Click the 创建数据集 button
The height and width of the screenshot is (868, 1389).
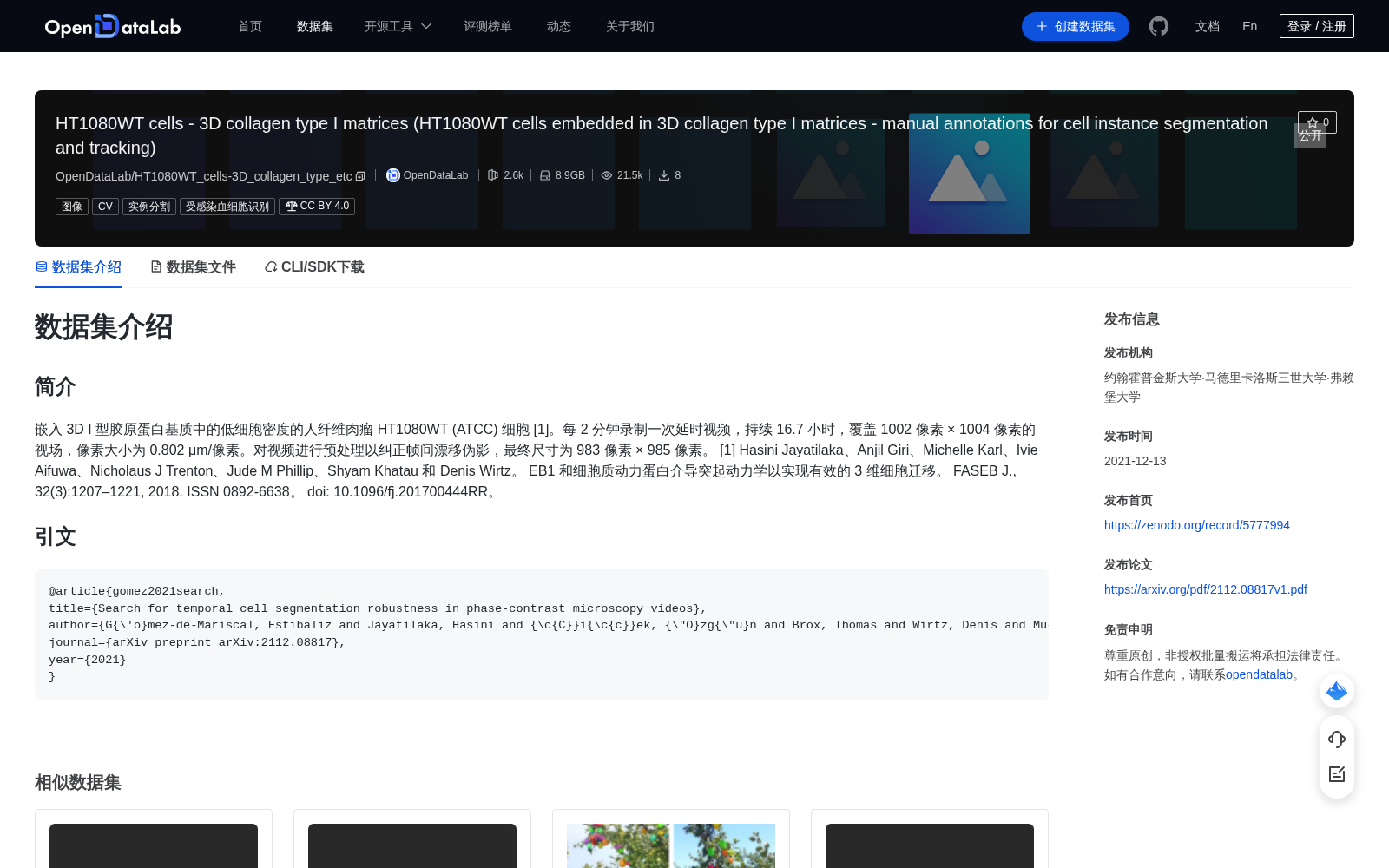1076,26
